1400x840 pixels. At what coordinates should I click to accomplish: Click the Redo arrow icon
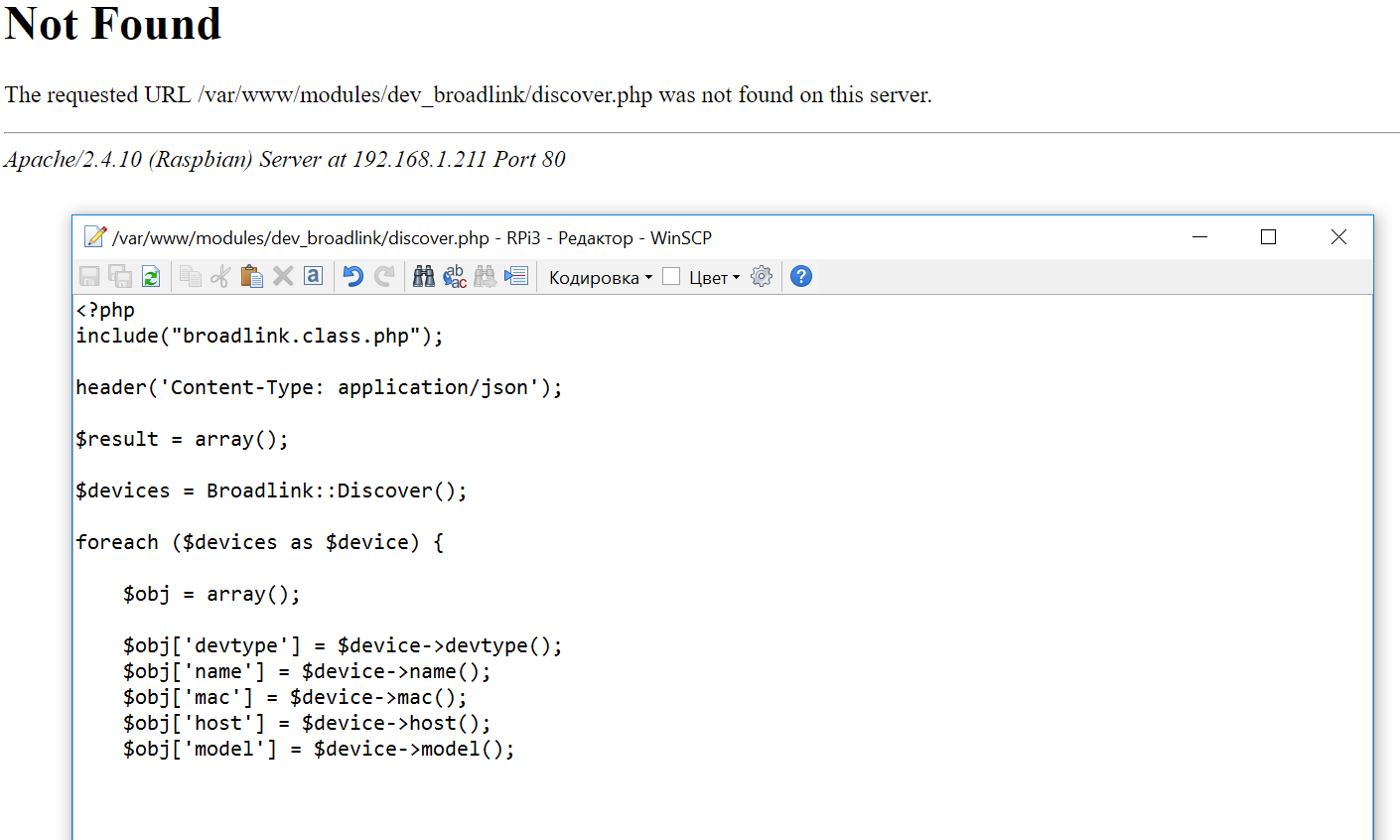coord(385,277)
